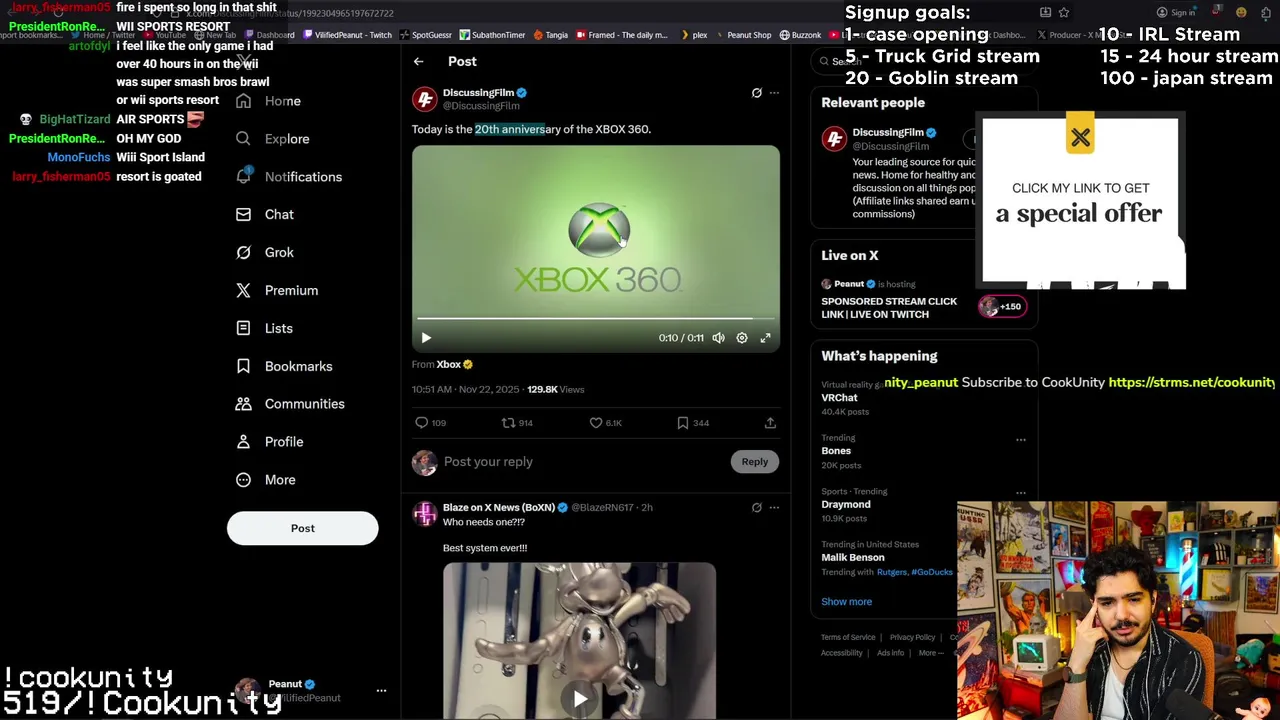
Task: Open more options for the Draymond trend
Action: click(1021, 492)
